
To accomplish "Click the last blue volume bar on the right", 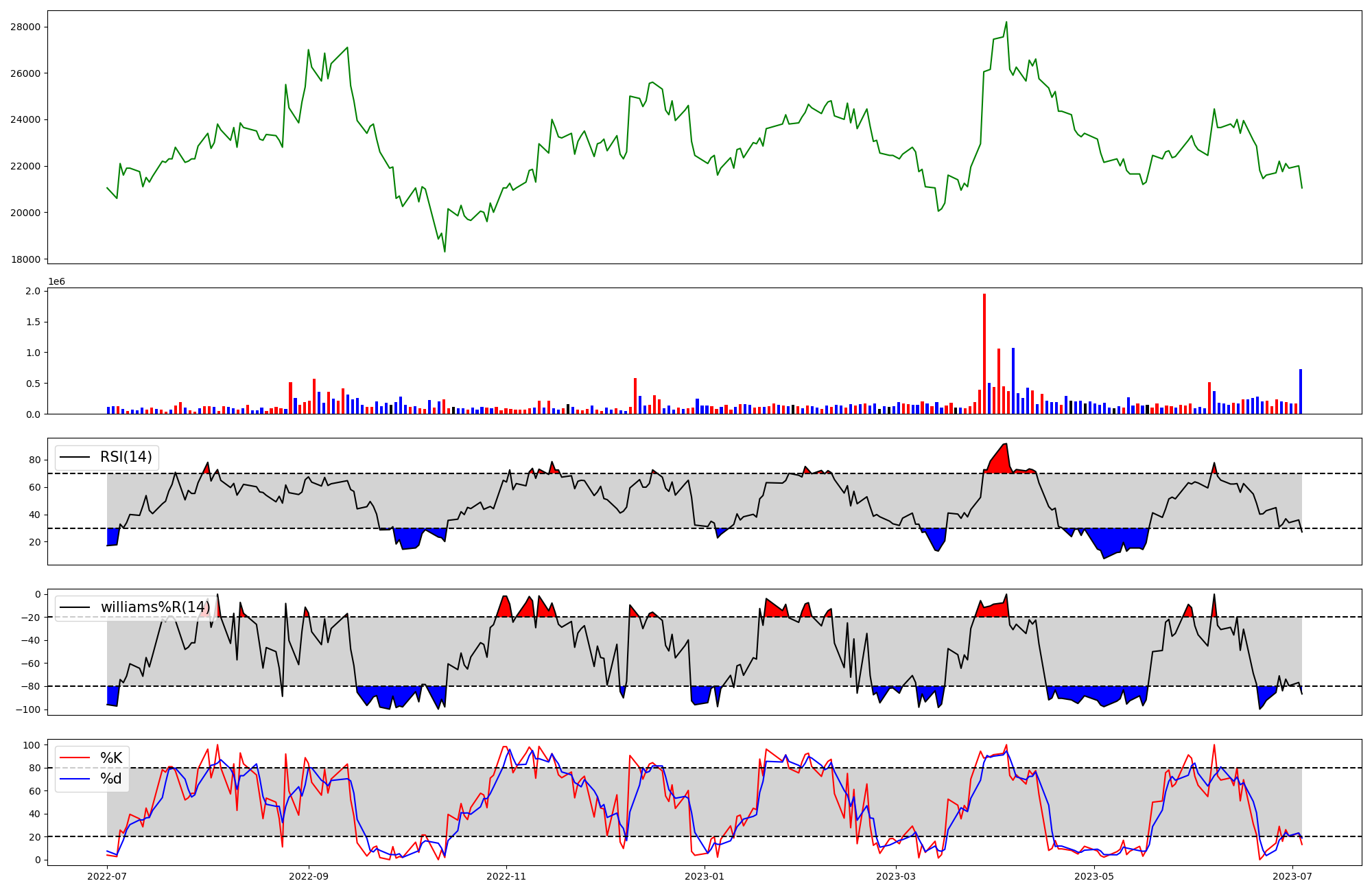I will 1300,391.
